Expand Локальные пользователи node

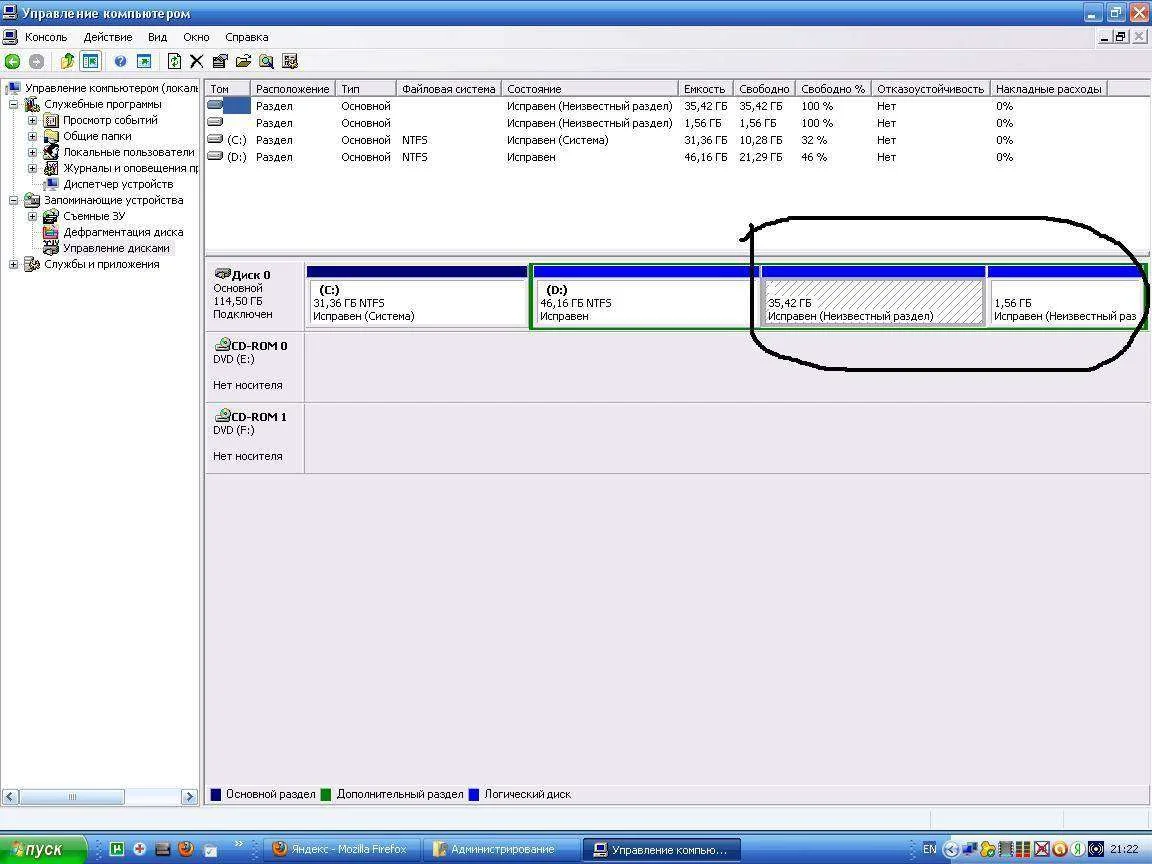coord(32,152)
